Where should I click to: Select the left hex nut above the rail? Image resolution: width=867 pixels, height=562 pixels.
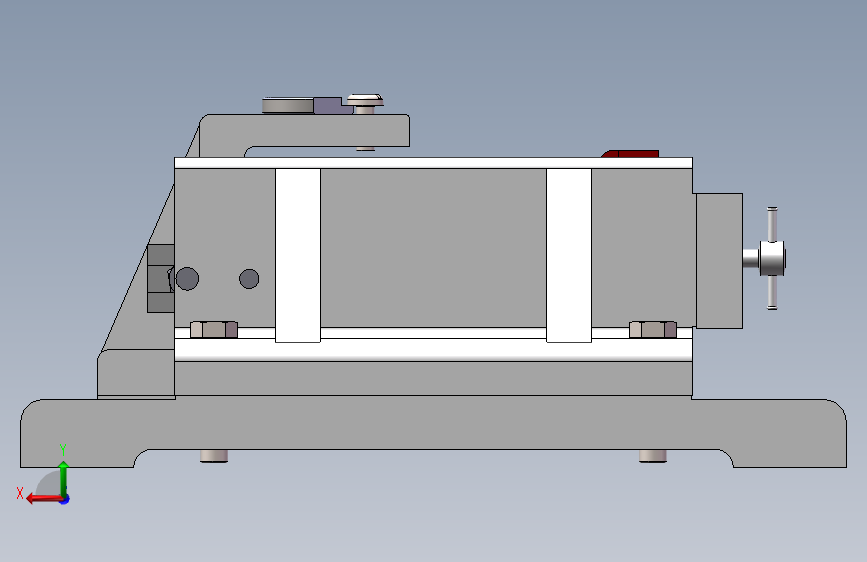coord(214,330)
